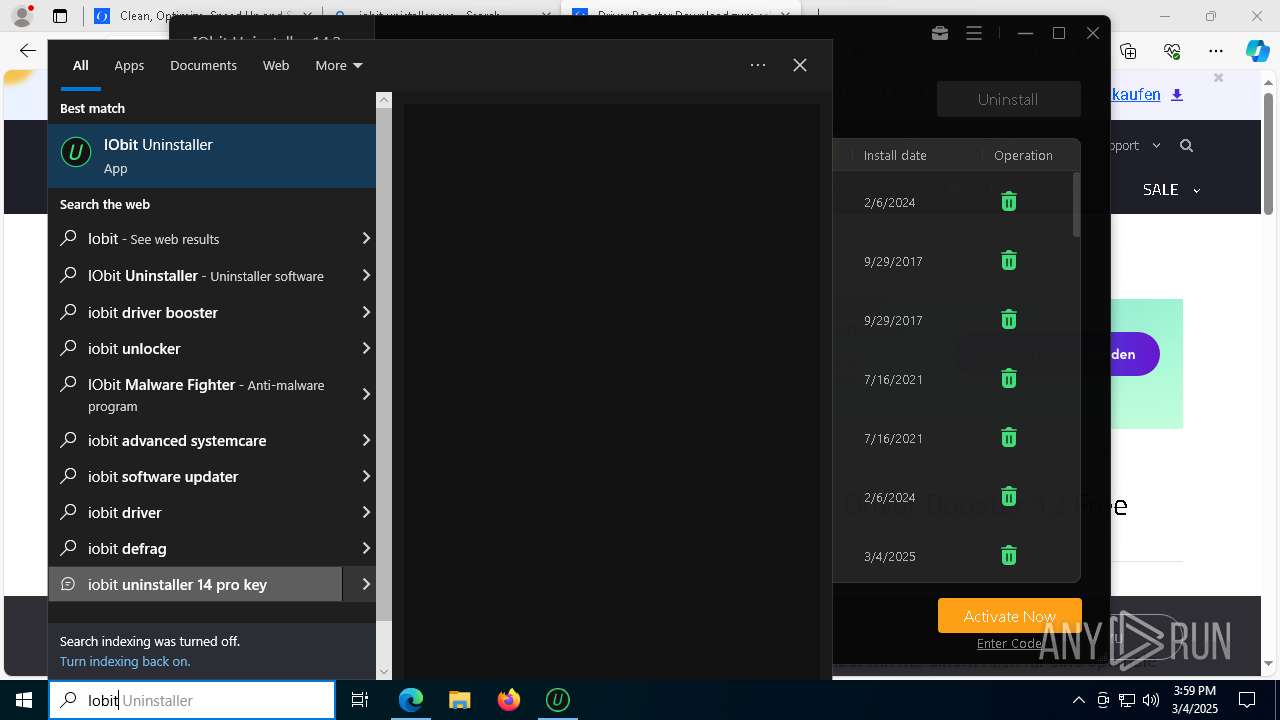Open IObit Uninstaller best match result

212,155
